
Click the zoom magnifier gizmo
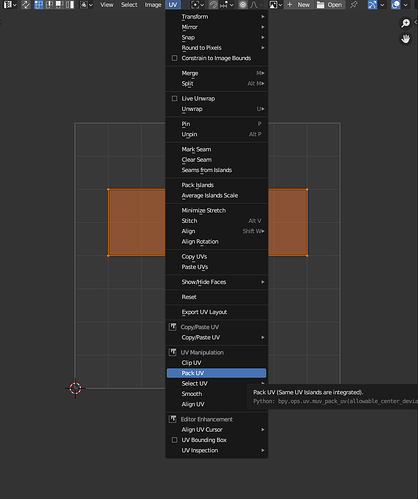(406, 23)
